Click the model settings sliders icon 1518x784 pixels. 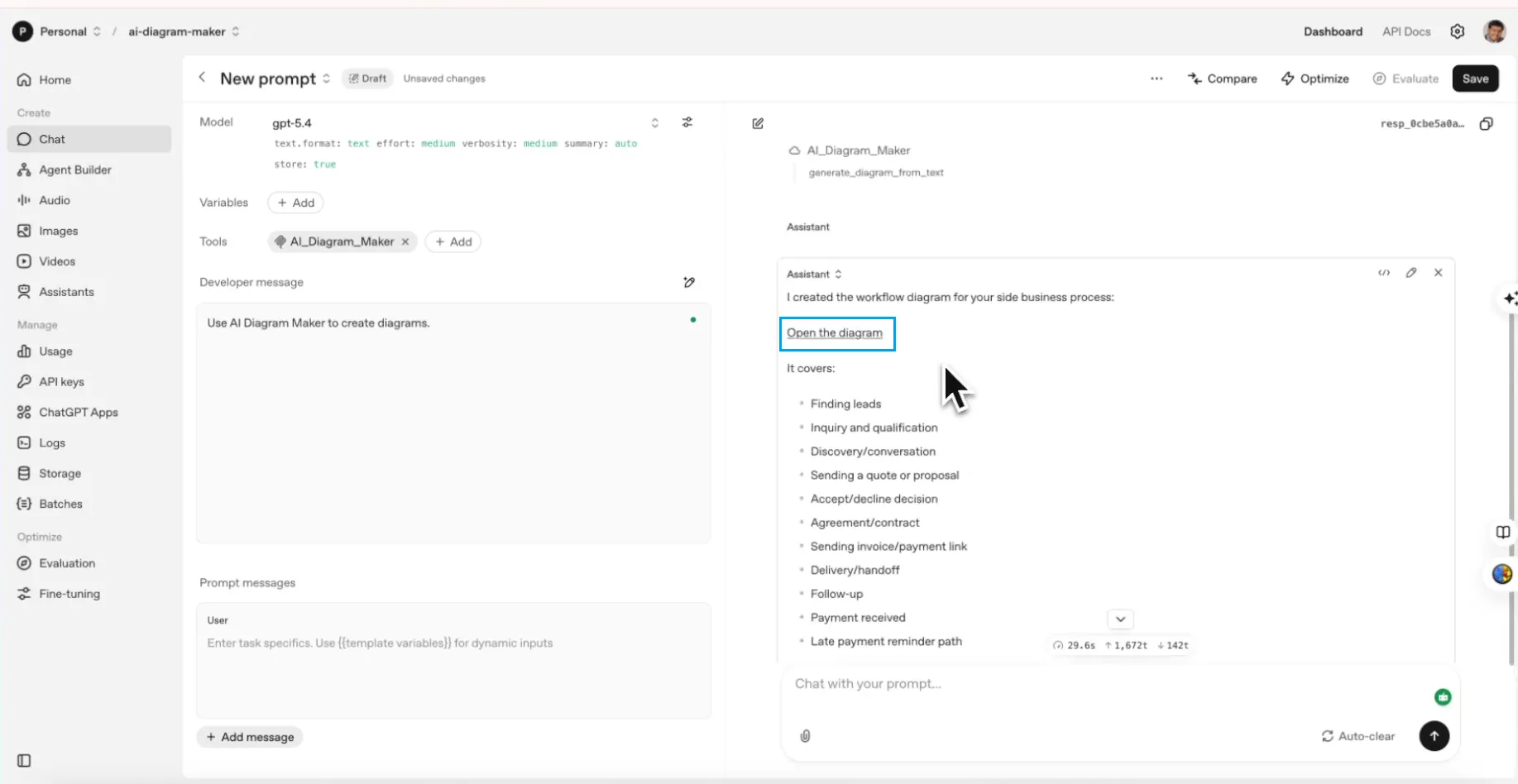pyautogui.click(x=687, y=122)
